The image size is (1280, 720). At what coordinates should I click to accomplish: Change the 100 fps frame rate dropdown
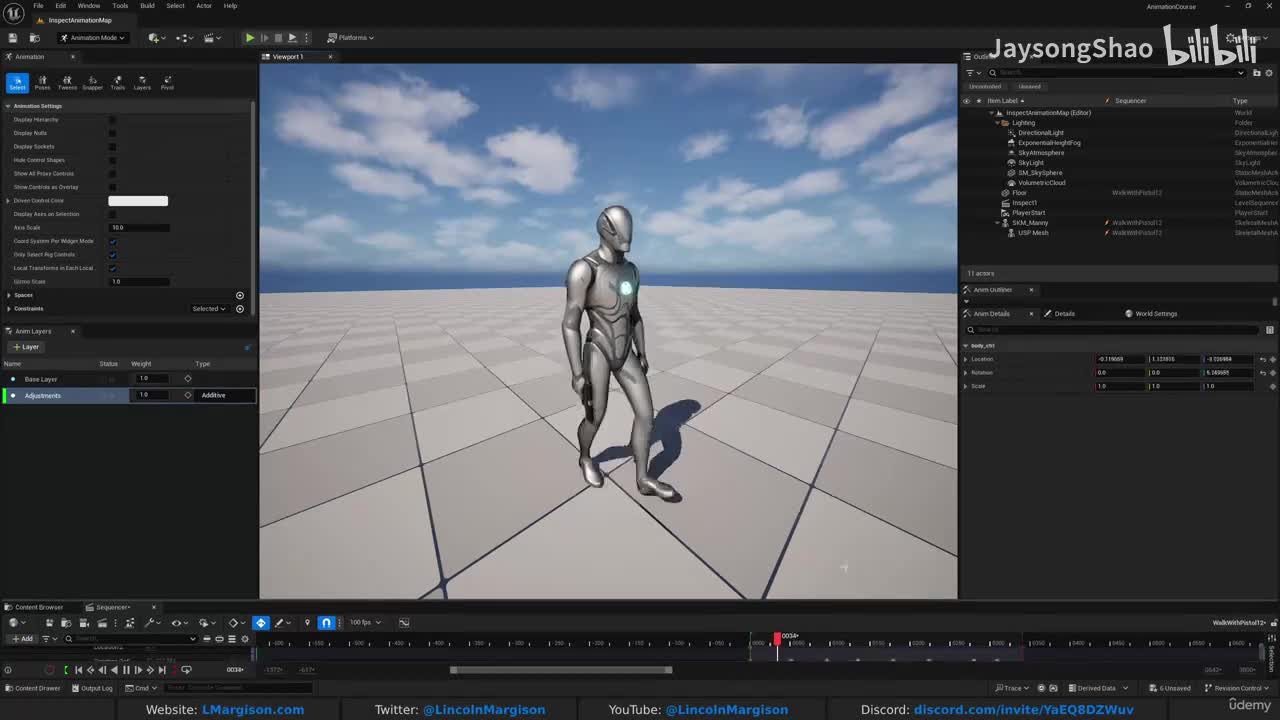point(365,623)
